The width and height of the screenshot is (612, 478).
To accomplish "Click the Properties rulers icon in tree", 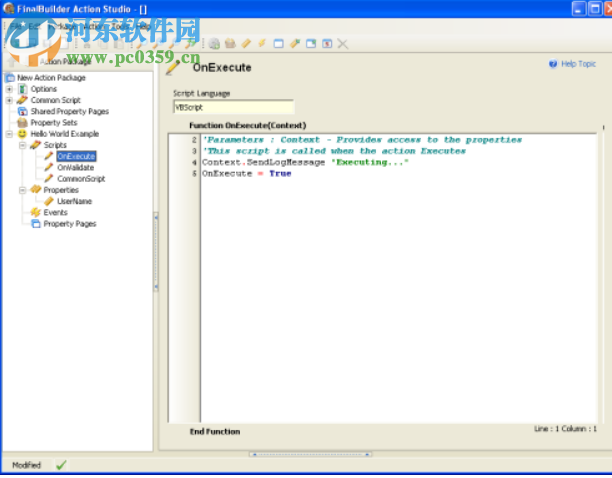I will point(36,190).
